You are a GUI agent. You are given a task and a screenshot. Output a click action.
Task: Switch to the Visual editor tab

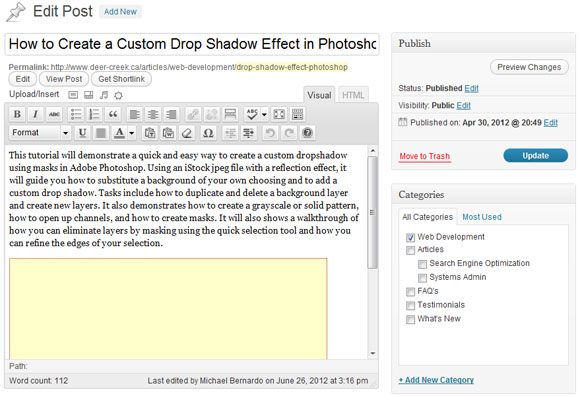coord(319,95)
